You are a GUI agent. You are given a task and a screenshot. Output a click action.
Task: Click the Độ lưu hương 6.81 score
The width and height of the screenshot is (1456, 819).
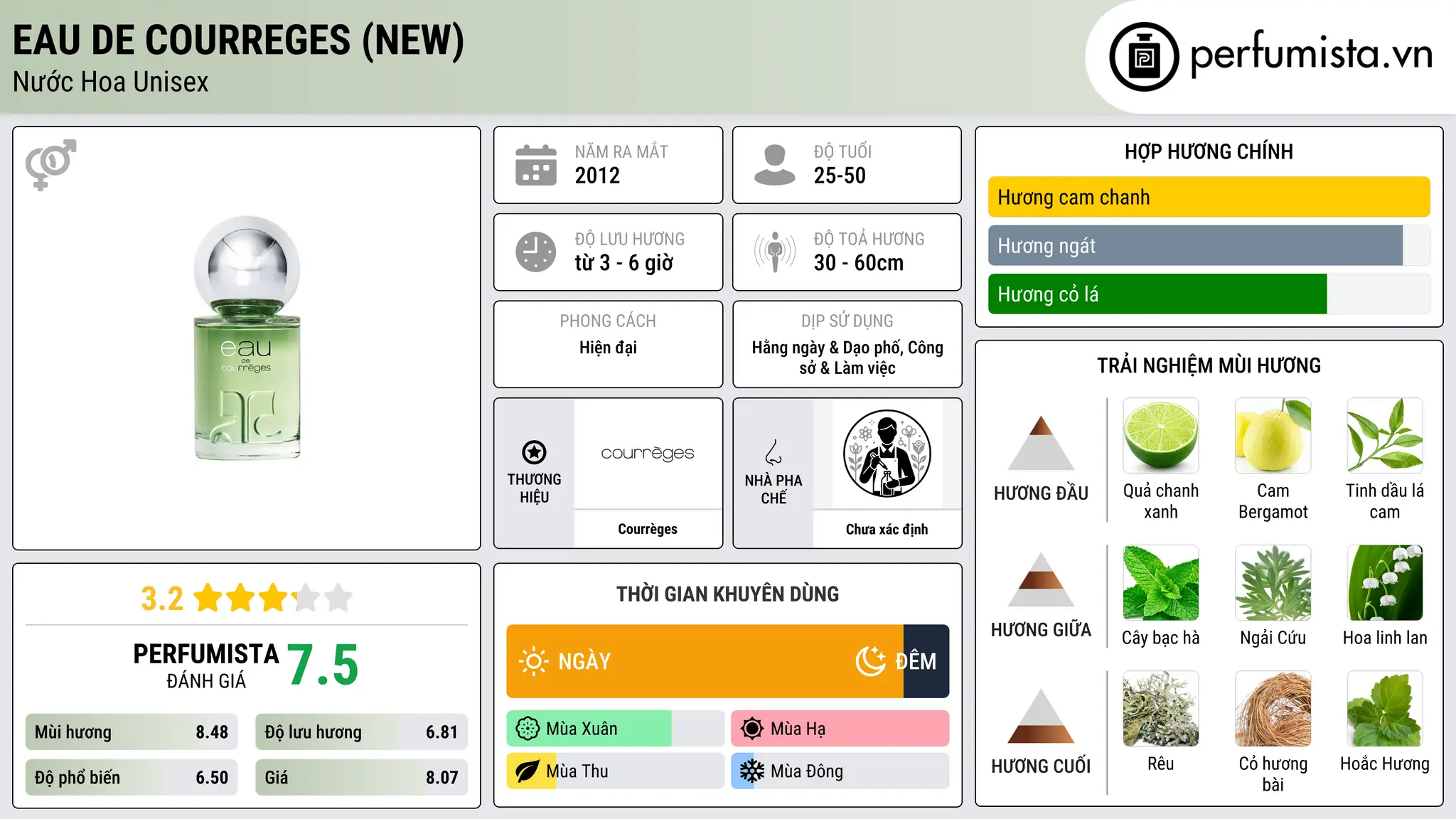click(x=361, y=732)
